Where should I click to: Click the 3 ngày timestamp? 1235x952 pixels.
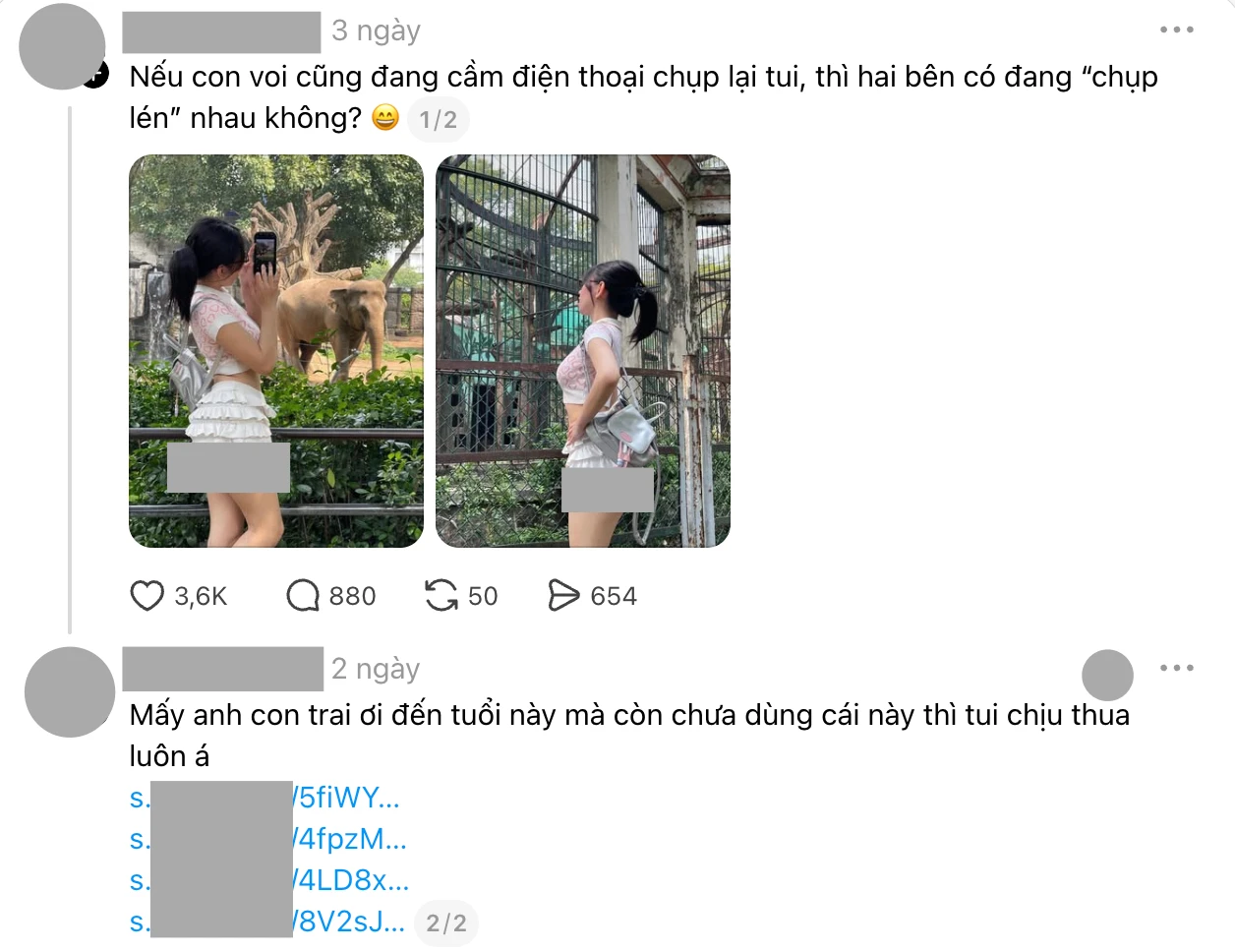pyautogui.click(x=376, y=30)
